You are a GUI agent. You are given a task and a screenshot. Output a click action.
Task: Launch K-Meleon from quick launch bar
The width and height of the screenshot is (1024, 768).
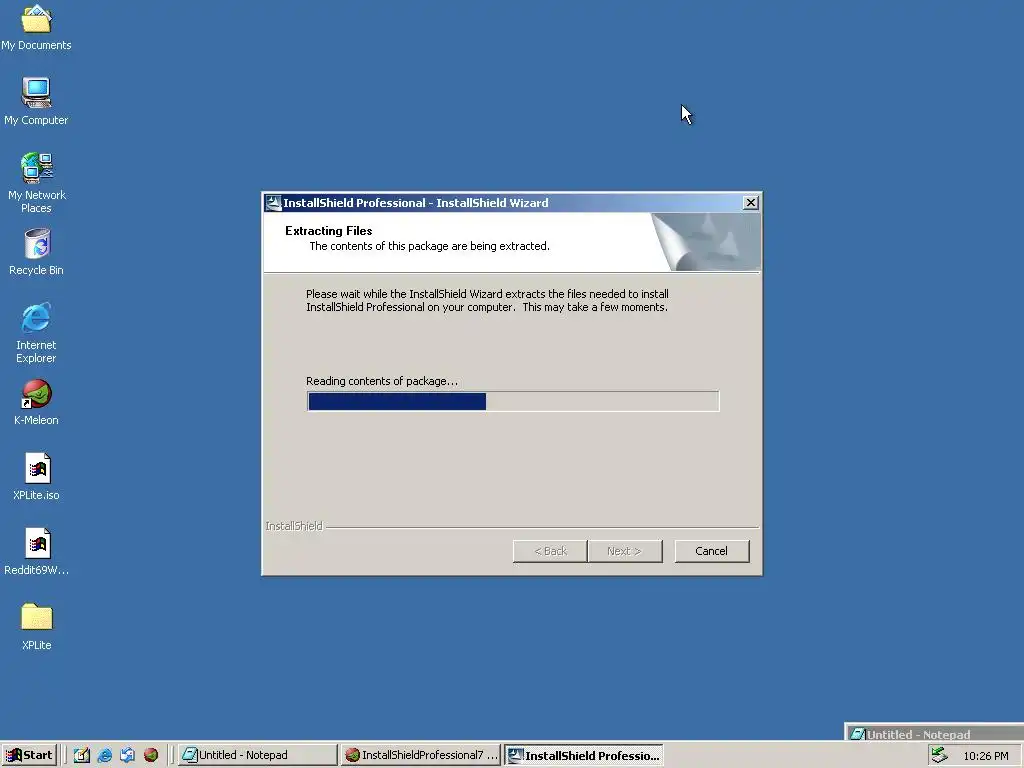151,755
